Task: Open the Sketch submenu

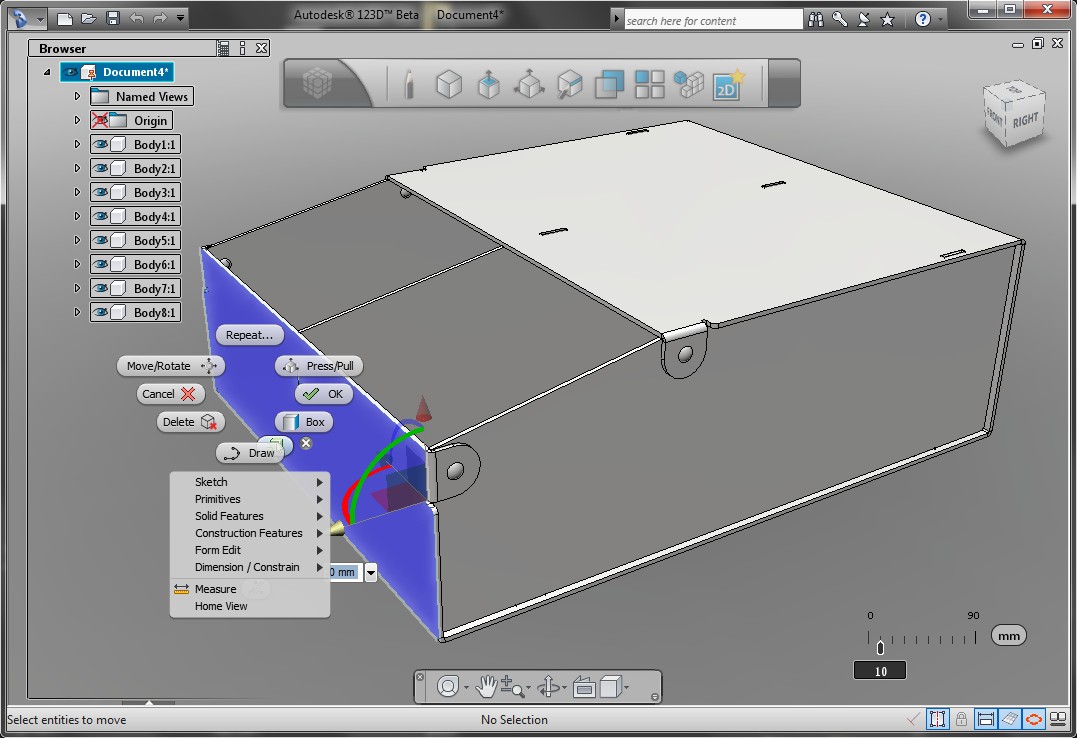Action: tap(250, 482)
